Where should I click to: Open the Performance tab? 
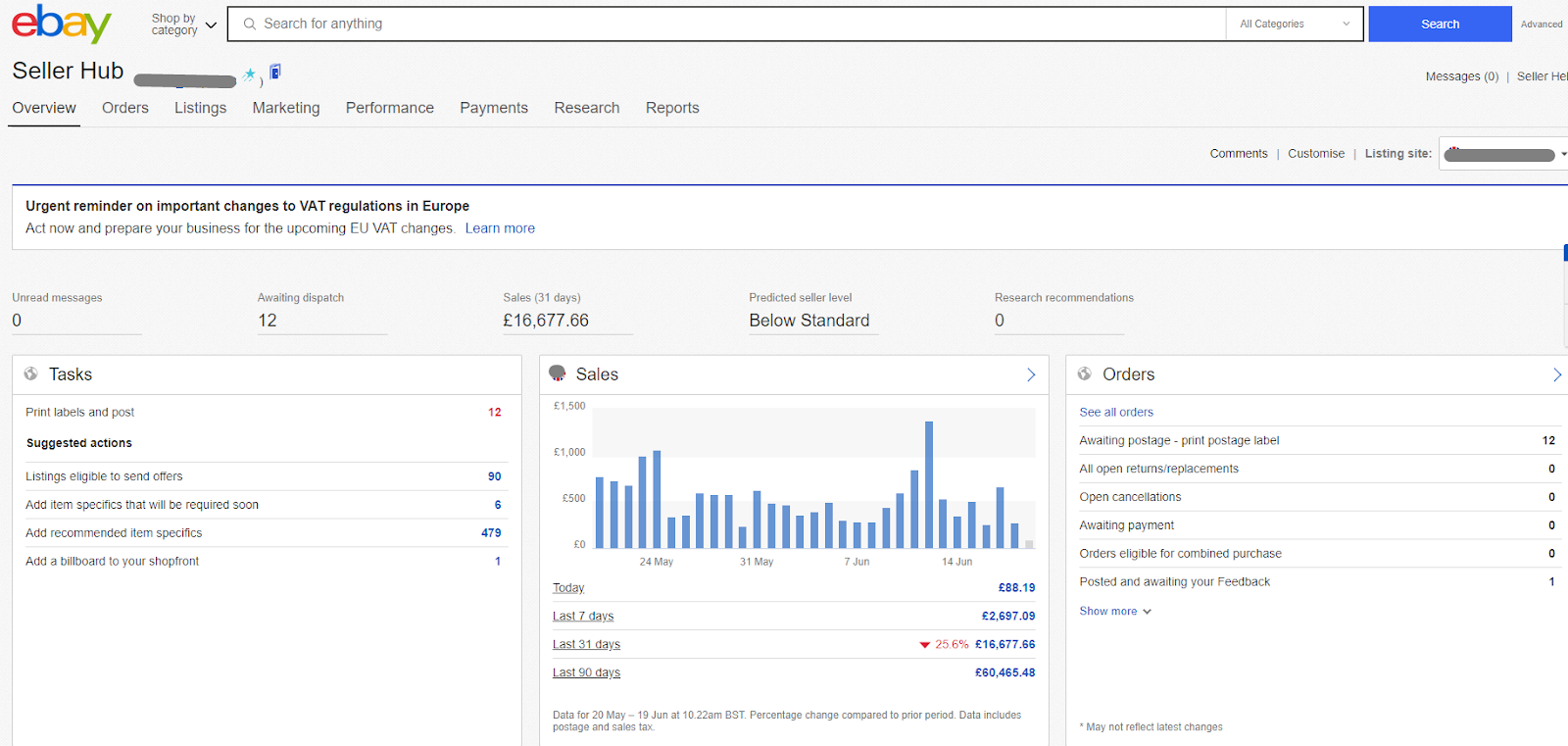(x=390, y=108)
